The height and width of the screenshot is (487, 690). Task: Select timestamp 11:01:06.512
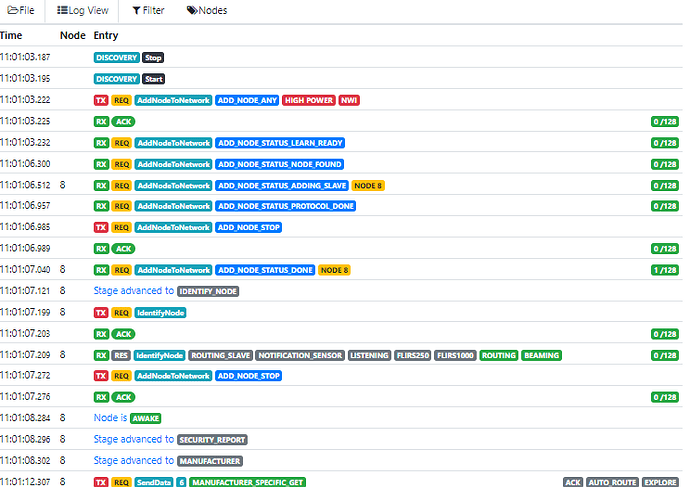[x=25, y=185]
